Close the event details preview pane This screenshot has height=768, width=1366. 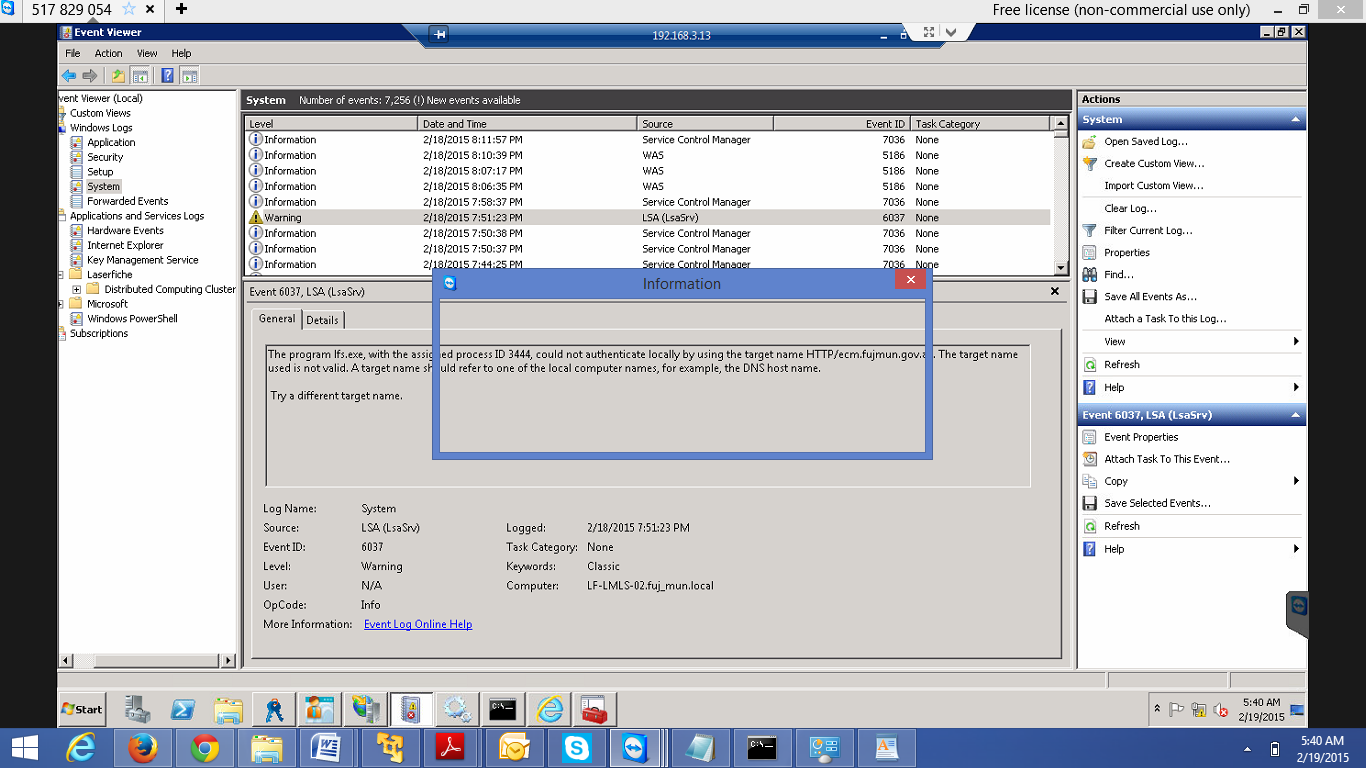[1054, 291]
